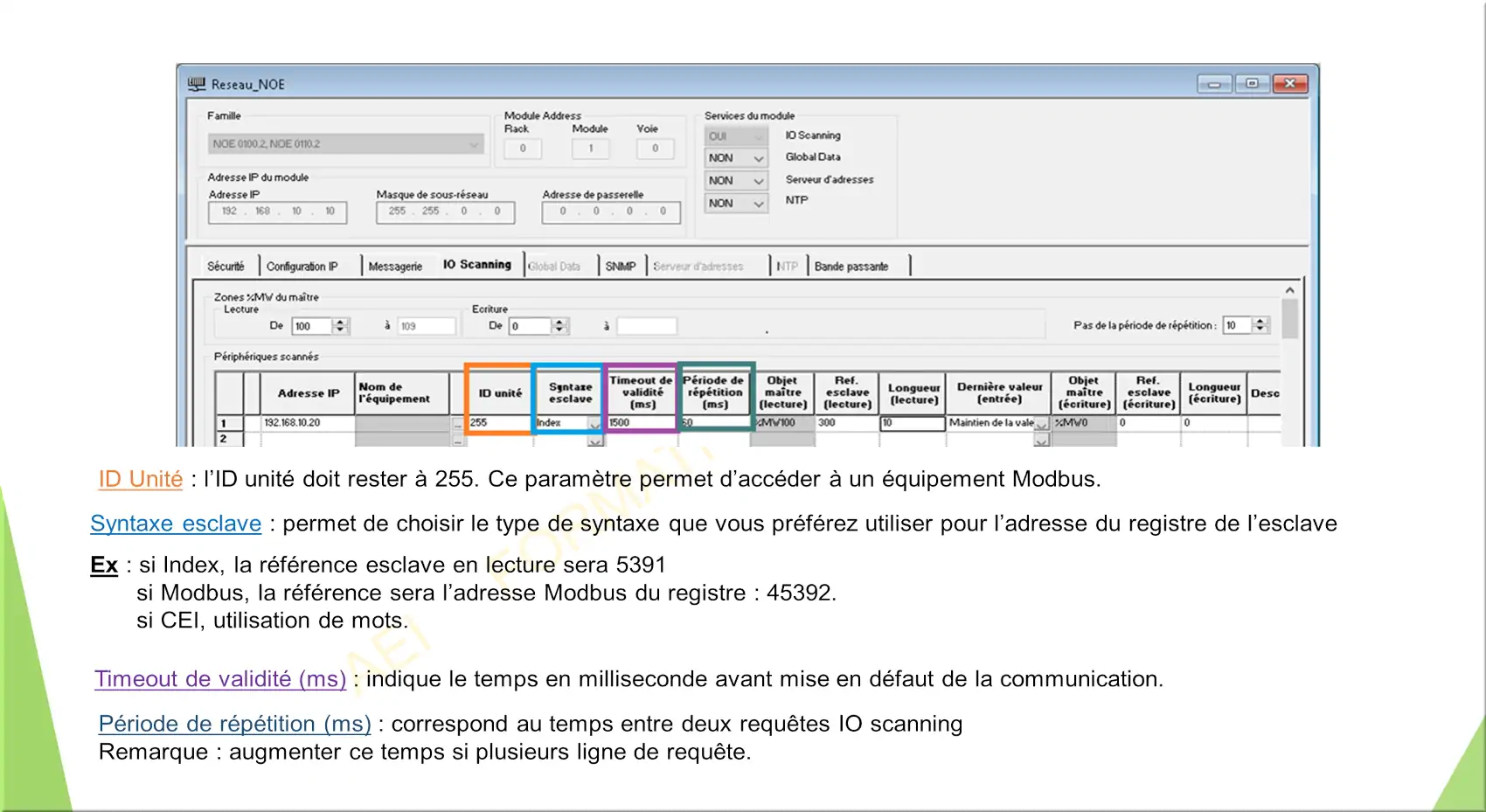Click the Pas de la période stepper

tap(1260, 325)
